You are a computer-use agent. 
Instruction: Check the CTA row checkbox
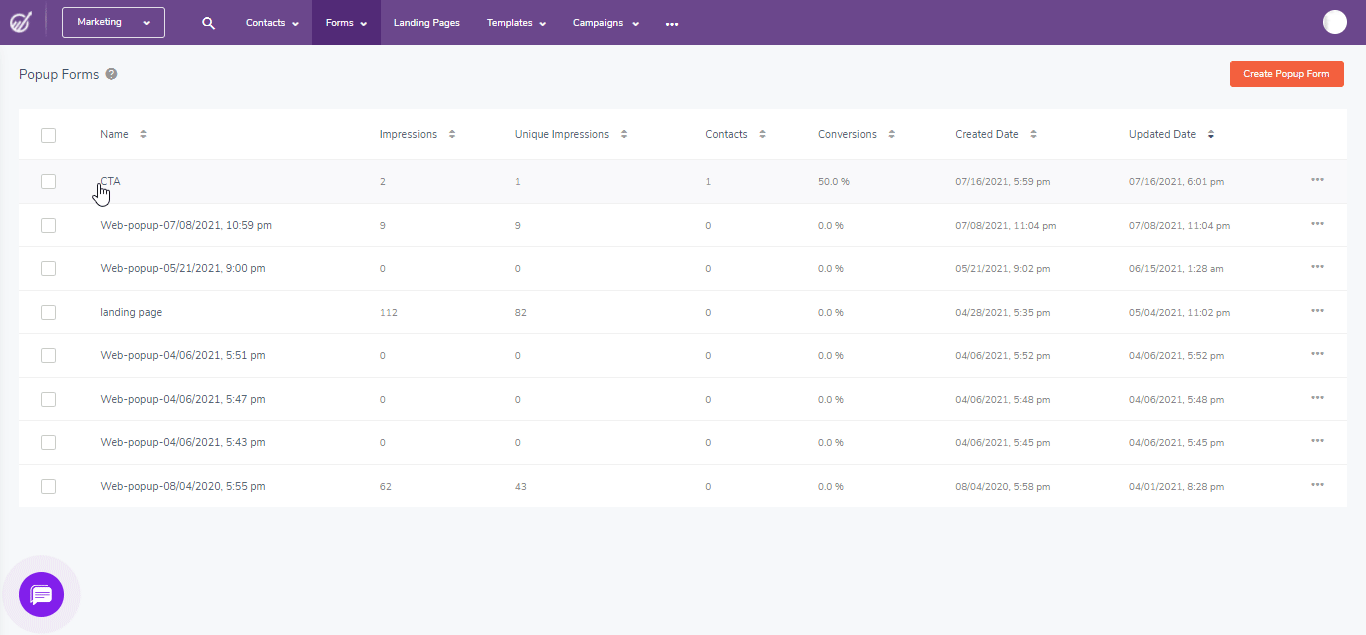(x=48, y=181)
